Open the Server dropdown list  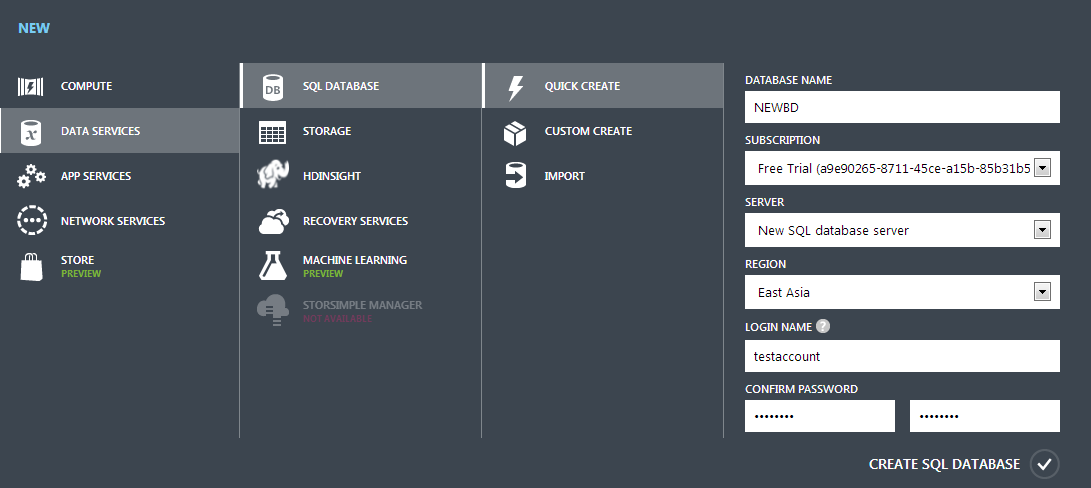[x=902, y=230]
